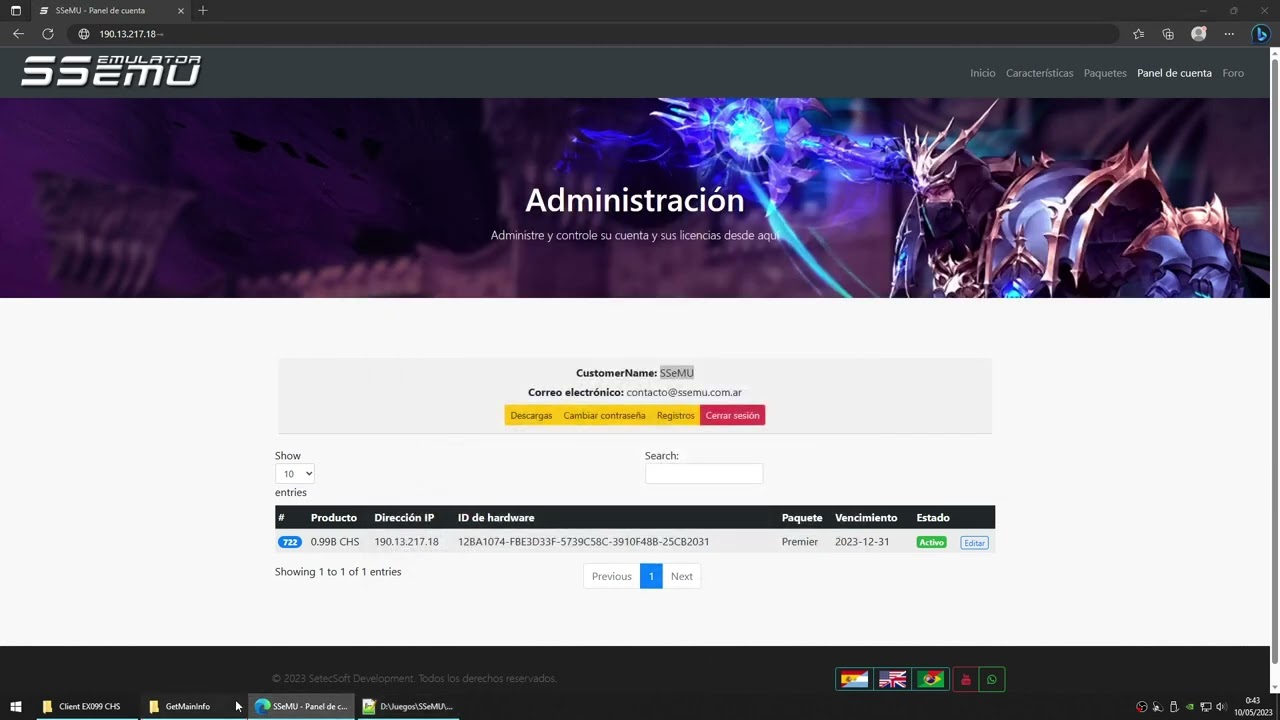Open the tab actions menu icon
This screenshot has height=720, width=1280.
click(16, 10)
